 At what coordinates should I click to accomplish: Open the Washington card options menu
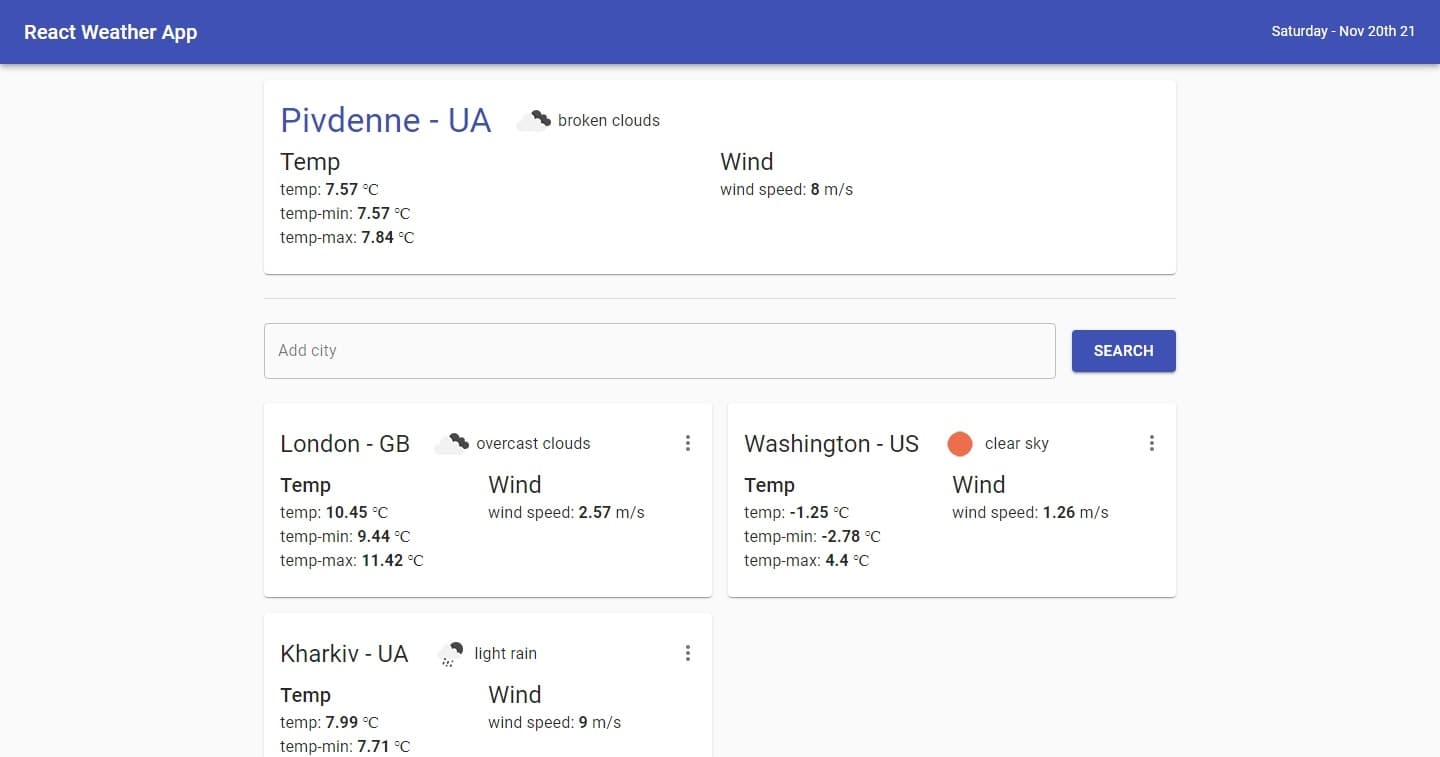[x=1151, y=443]
